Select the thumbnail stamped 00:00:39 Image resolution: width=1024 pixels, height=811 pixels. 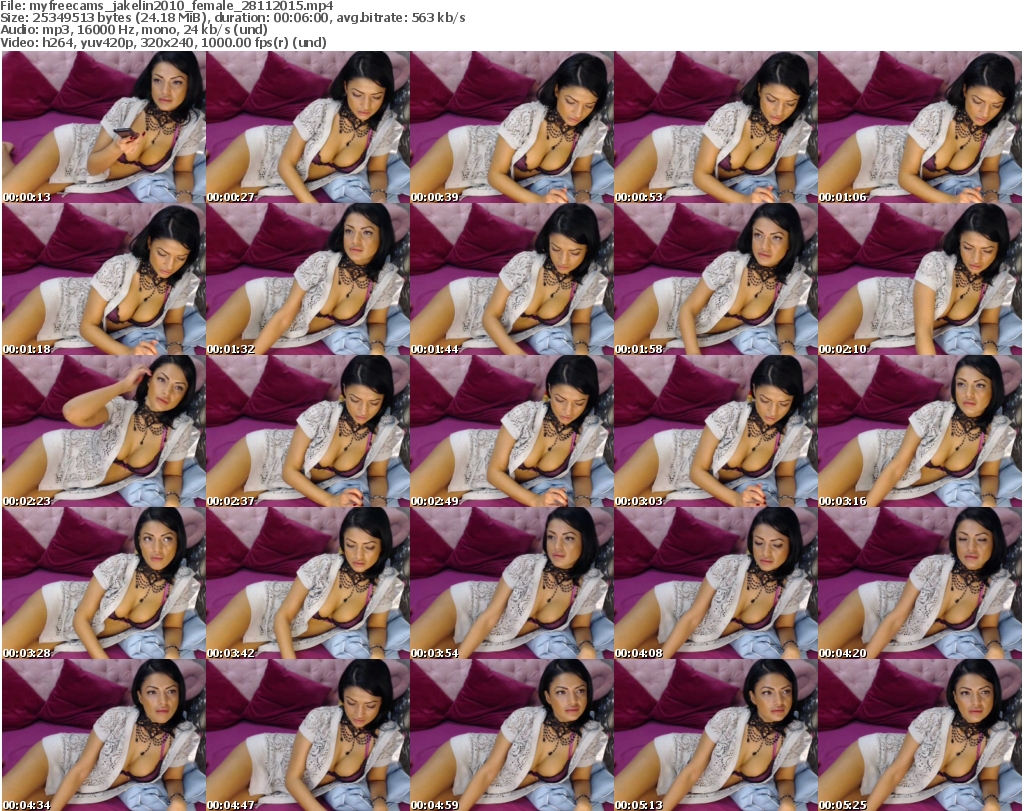pyautogui.click(x=511, y=127)
